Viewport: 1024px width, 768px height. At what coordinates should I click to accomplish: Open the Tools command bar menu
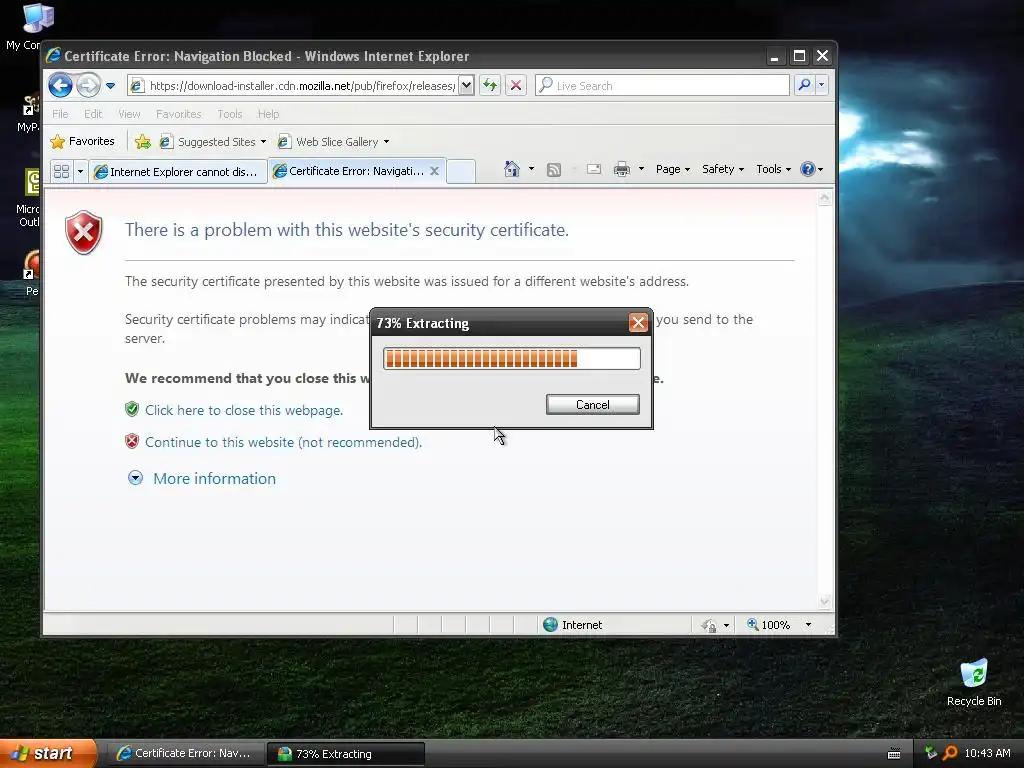click(773, 169)
